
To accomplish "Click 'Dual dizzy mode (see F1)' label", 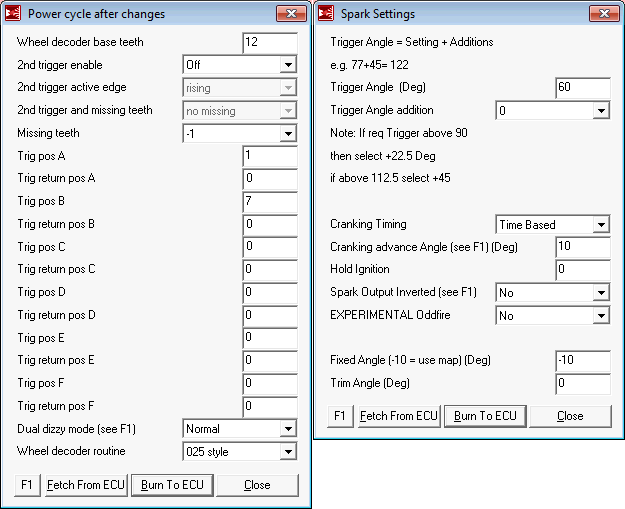I will tap(77, 429).
